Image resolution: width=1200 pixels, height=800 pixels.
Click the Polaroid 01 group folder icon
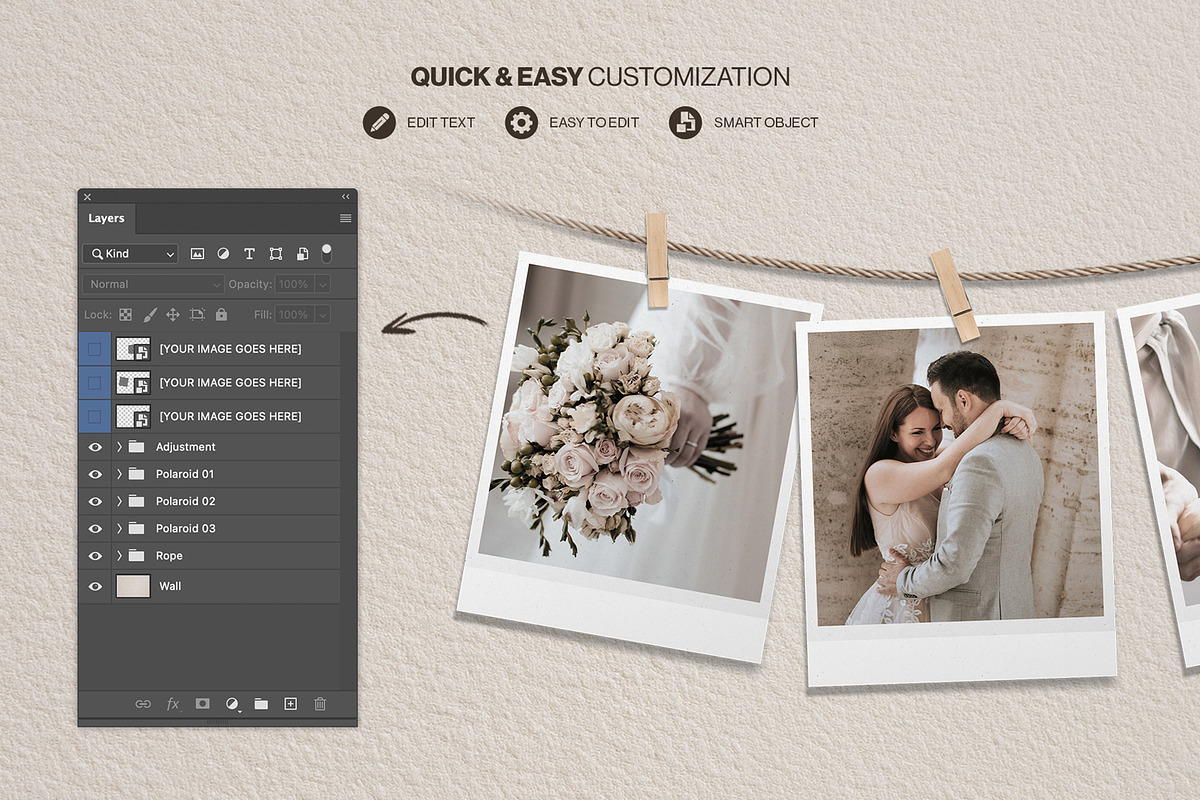tap(136, 474)
